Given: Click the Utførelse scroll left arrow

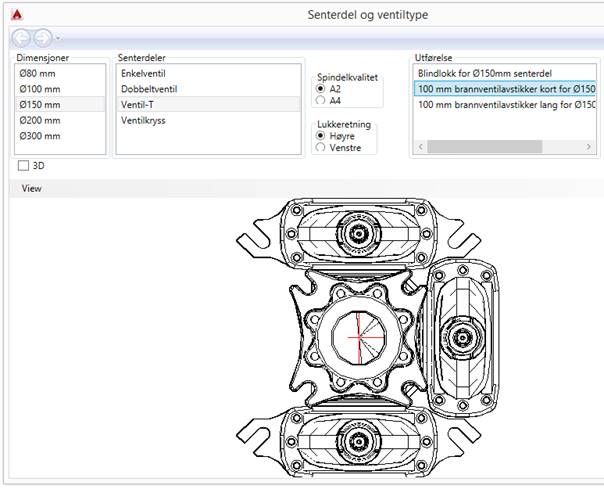Looking at the screenshot, I should (x=421, y=147).
